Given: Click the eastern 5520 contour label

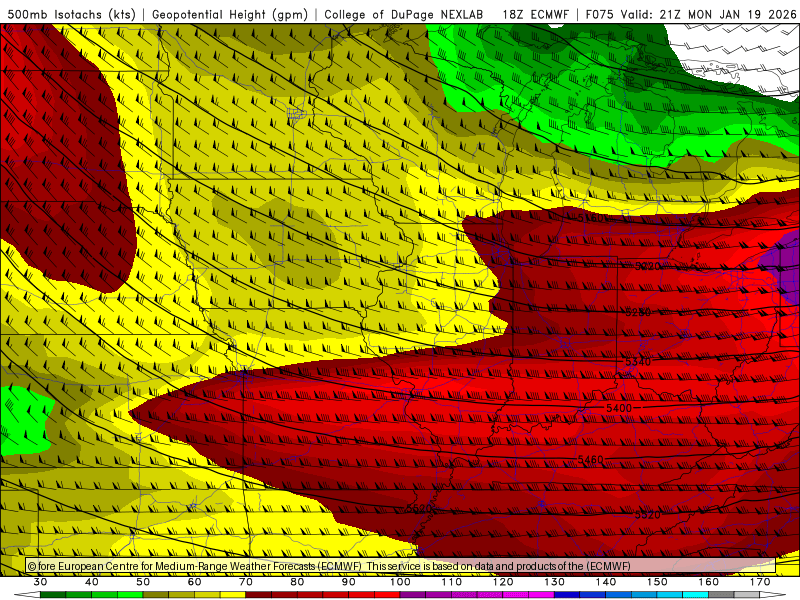Looking at the screenshot, I should point(647,515).
